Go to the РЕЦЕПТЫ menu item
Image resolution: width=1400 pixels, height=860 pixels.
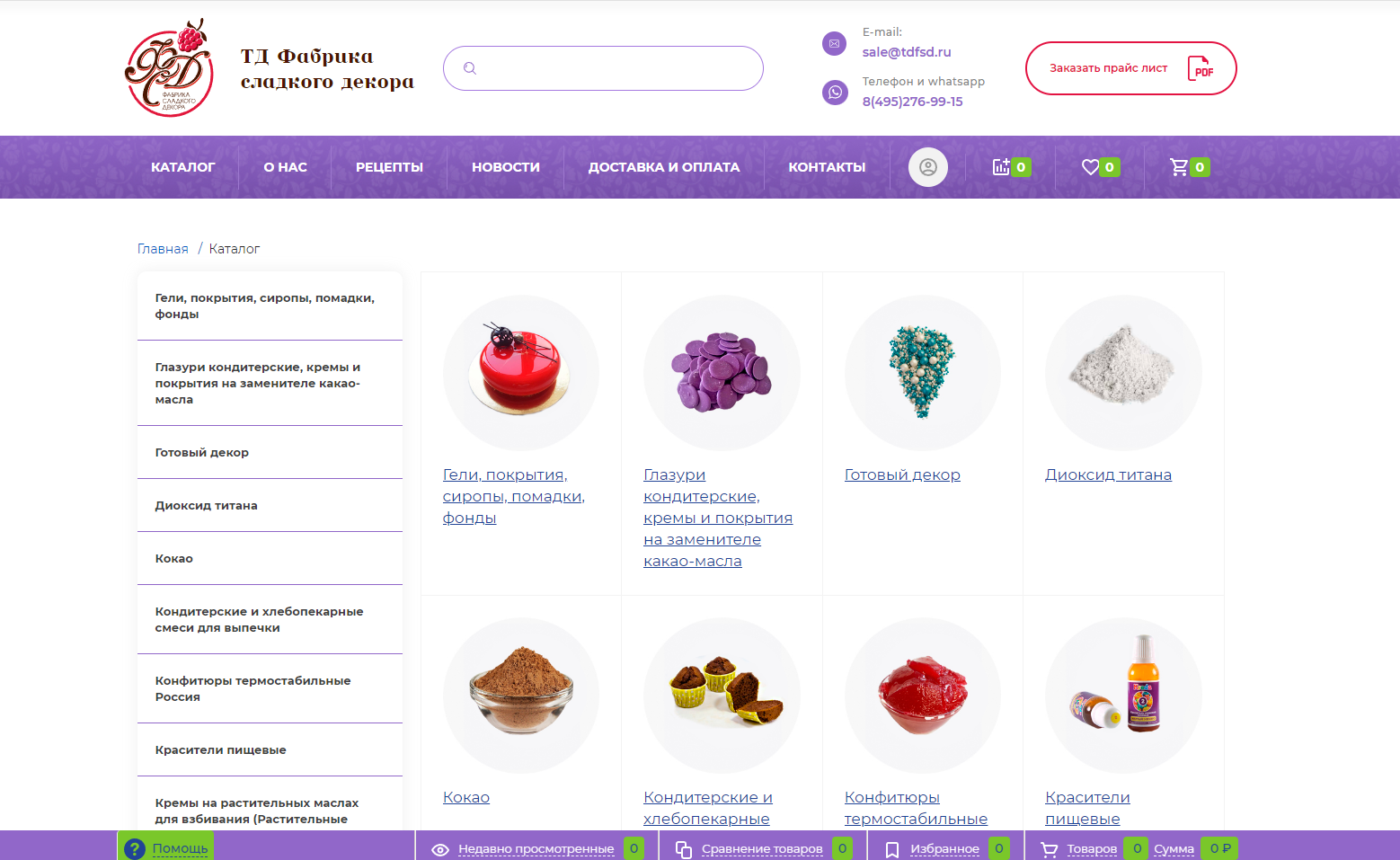pos(389,167)
